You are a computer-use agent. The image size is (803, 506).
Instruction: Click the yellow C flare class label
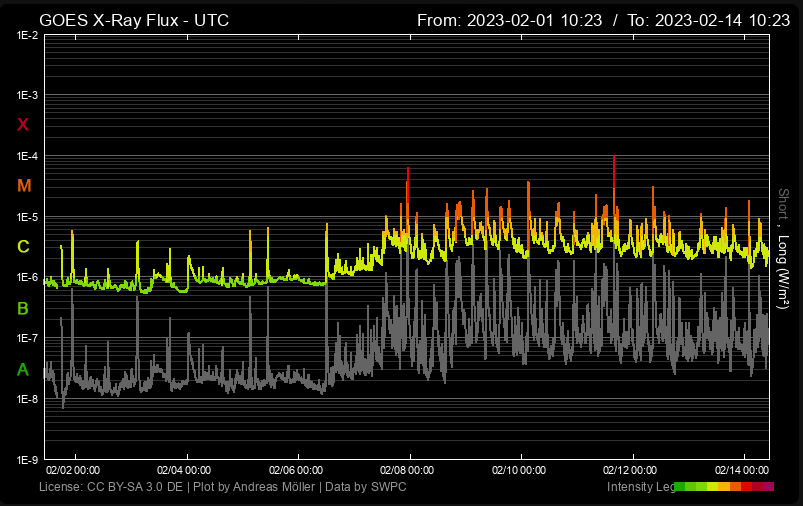(x=24, y=247)
